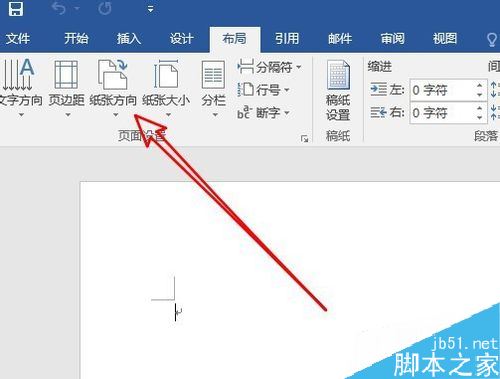The image size is (500, 379).
Task: Increase the right indent 右 value
Action: pos(480,108)
